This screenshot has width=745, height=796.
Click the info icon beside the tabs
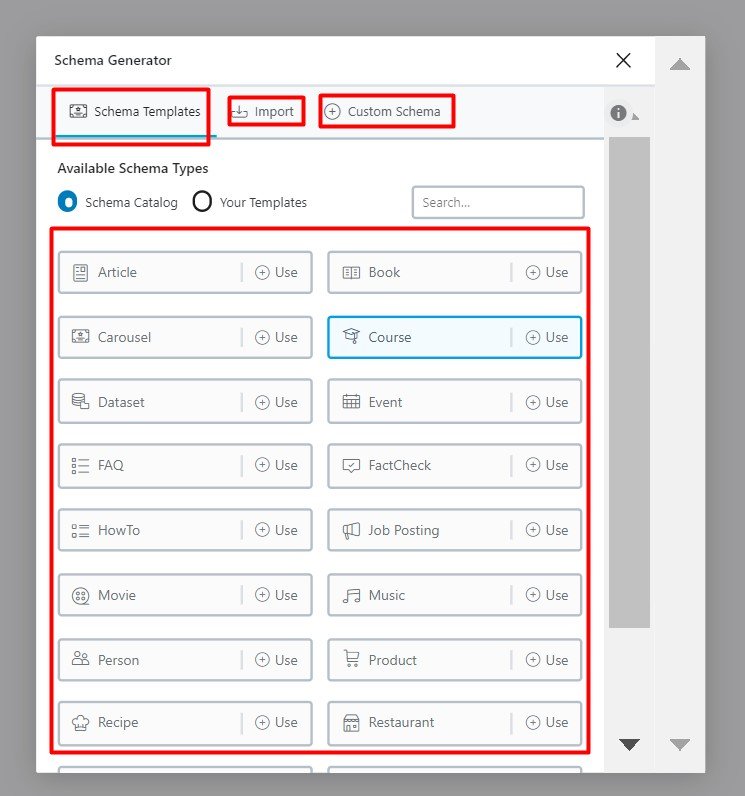tap(618, 113)
